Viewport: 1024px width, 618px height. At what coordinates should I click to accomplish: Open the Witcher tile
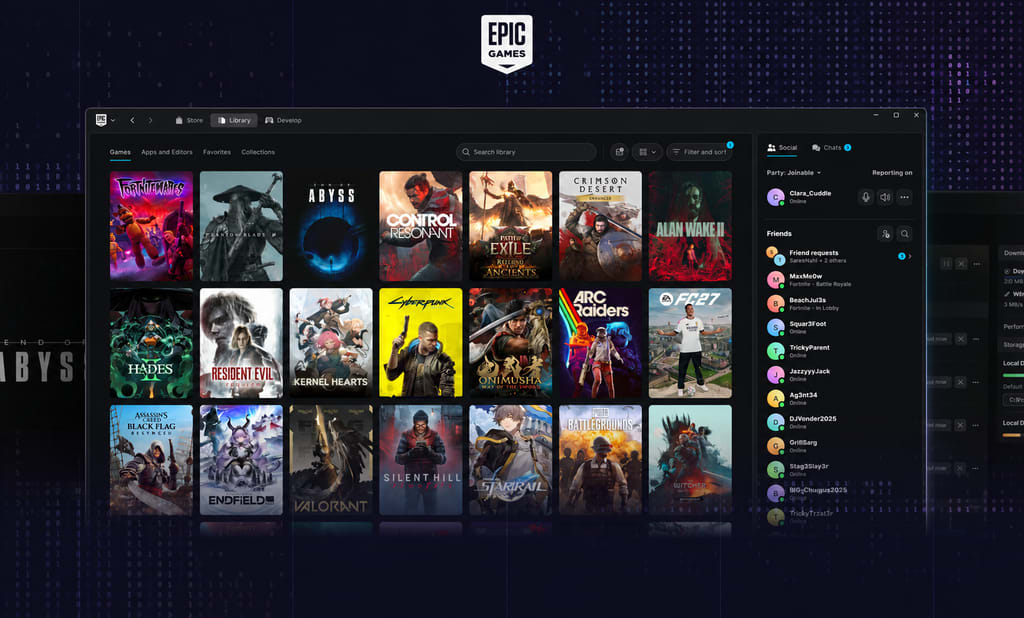pos(690,460)
